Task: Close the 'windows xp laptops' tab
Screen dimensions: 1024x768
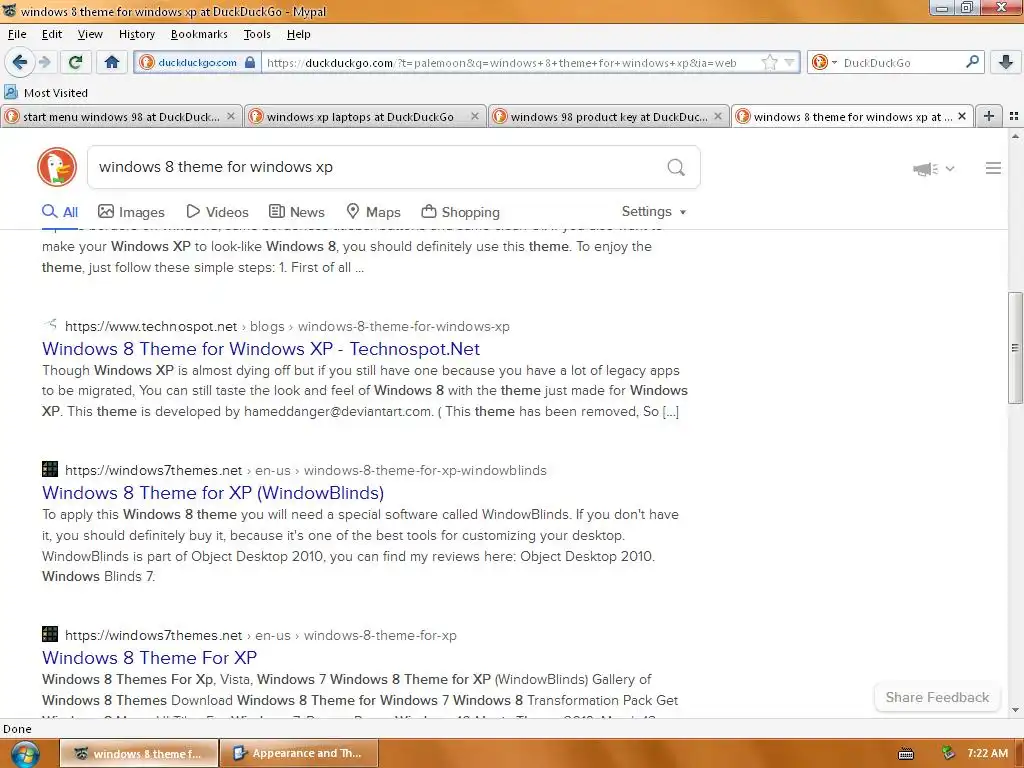Action: [475, 116]
